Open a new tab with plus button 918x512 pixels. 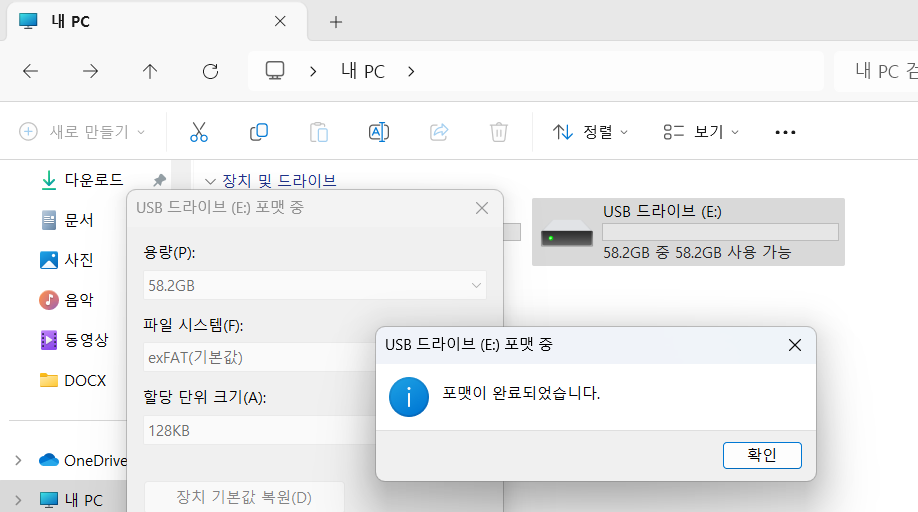click(x=335, y=22)
